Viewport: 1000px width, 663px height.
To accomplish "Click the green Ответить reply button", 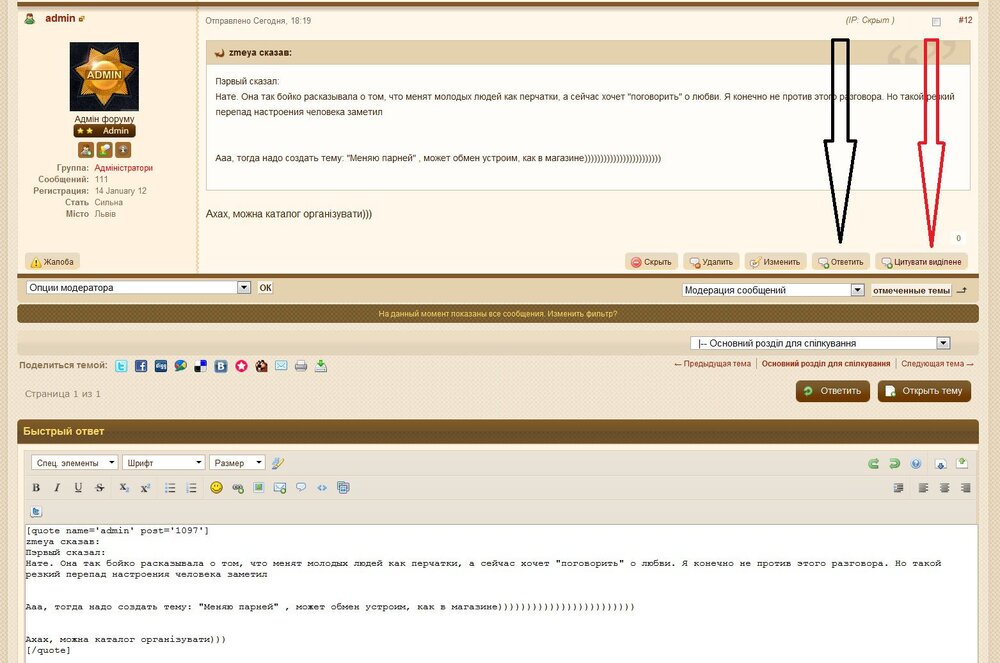I will (832, 391).
